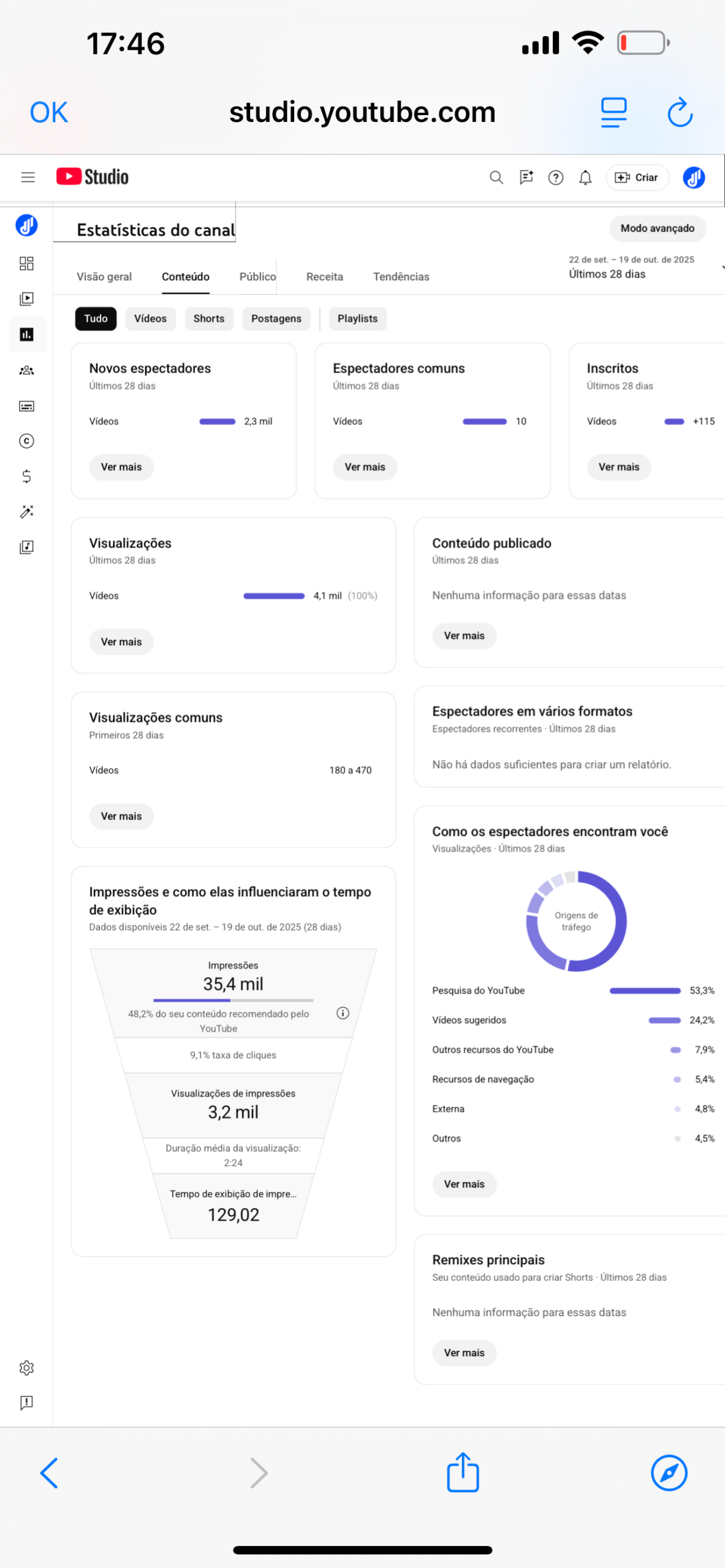Switch to the Receita tab
Screen dimensions: 725x1568
324,277
